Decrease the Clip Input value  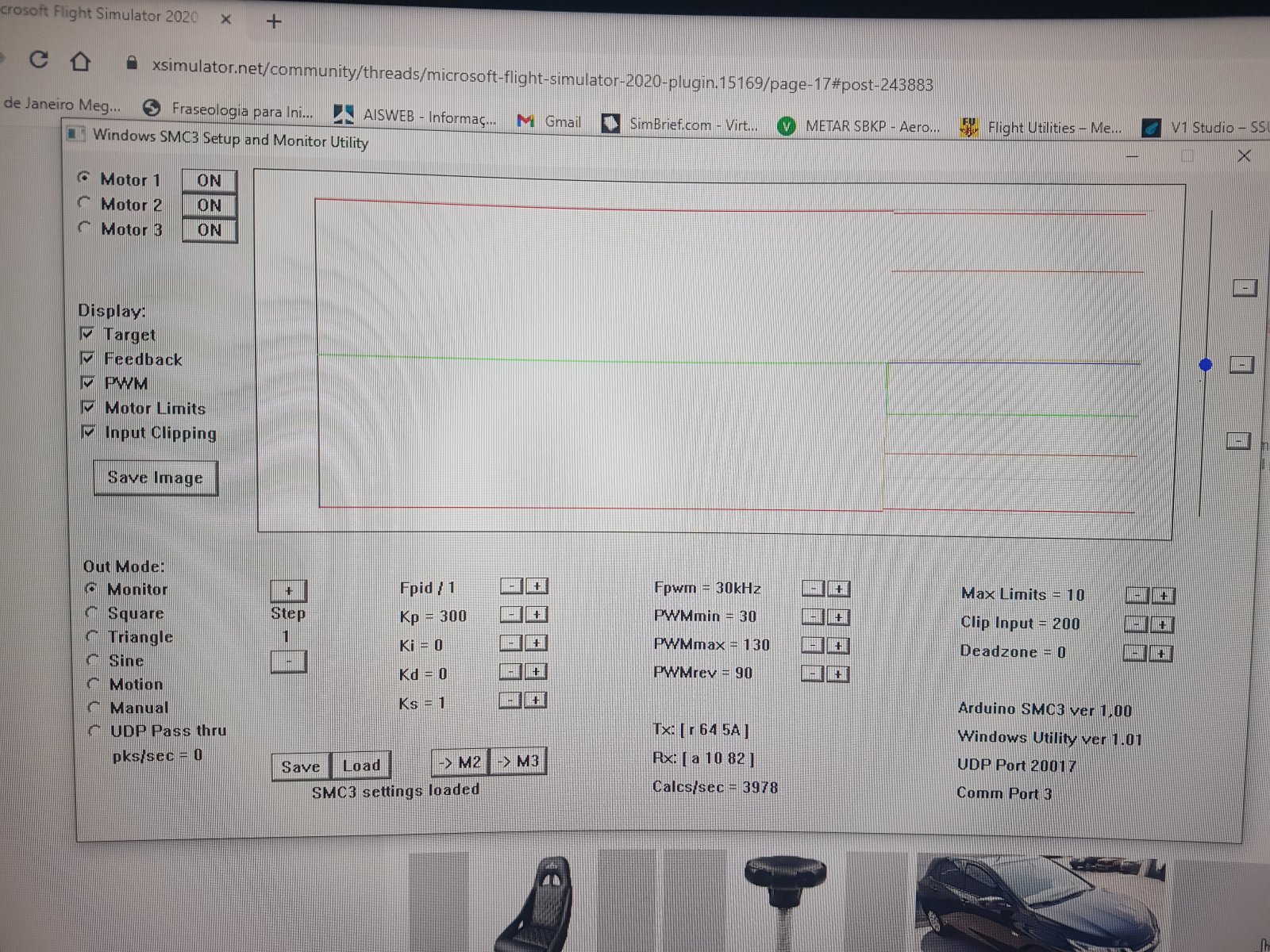point(1137,625)
